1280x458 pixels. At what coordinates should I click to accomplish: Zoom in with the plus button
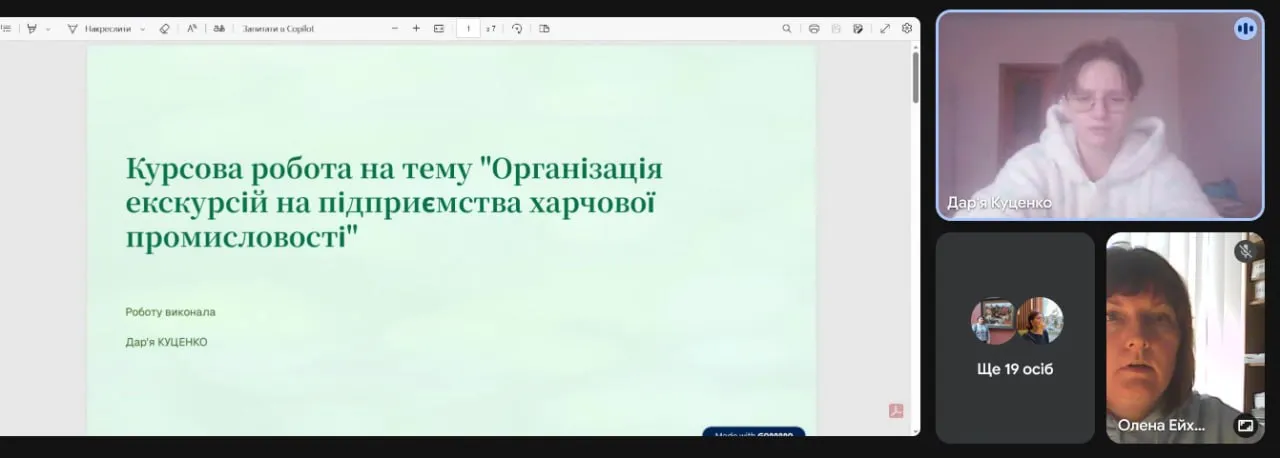click(416, 29)
